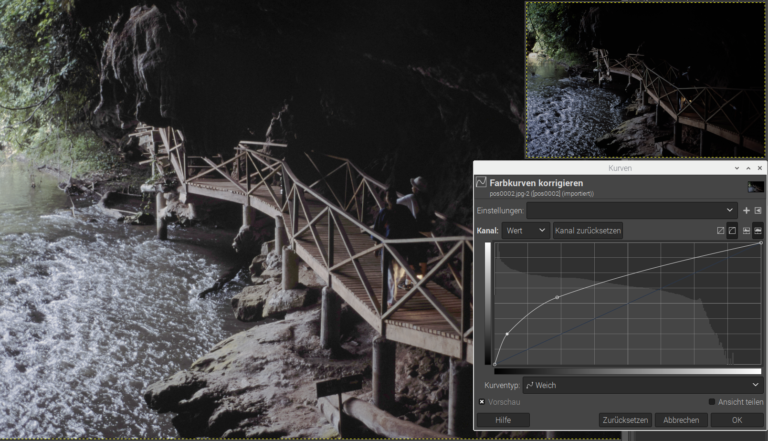Toggle the Vorschau preview checkbox
This screenshot has width=768, height=441.
pos(482,402)
